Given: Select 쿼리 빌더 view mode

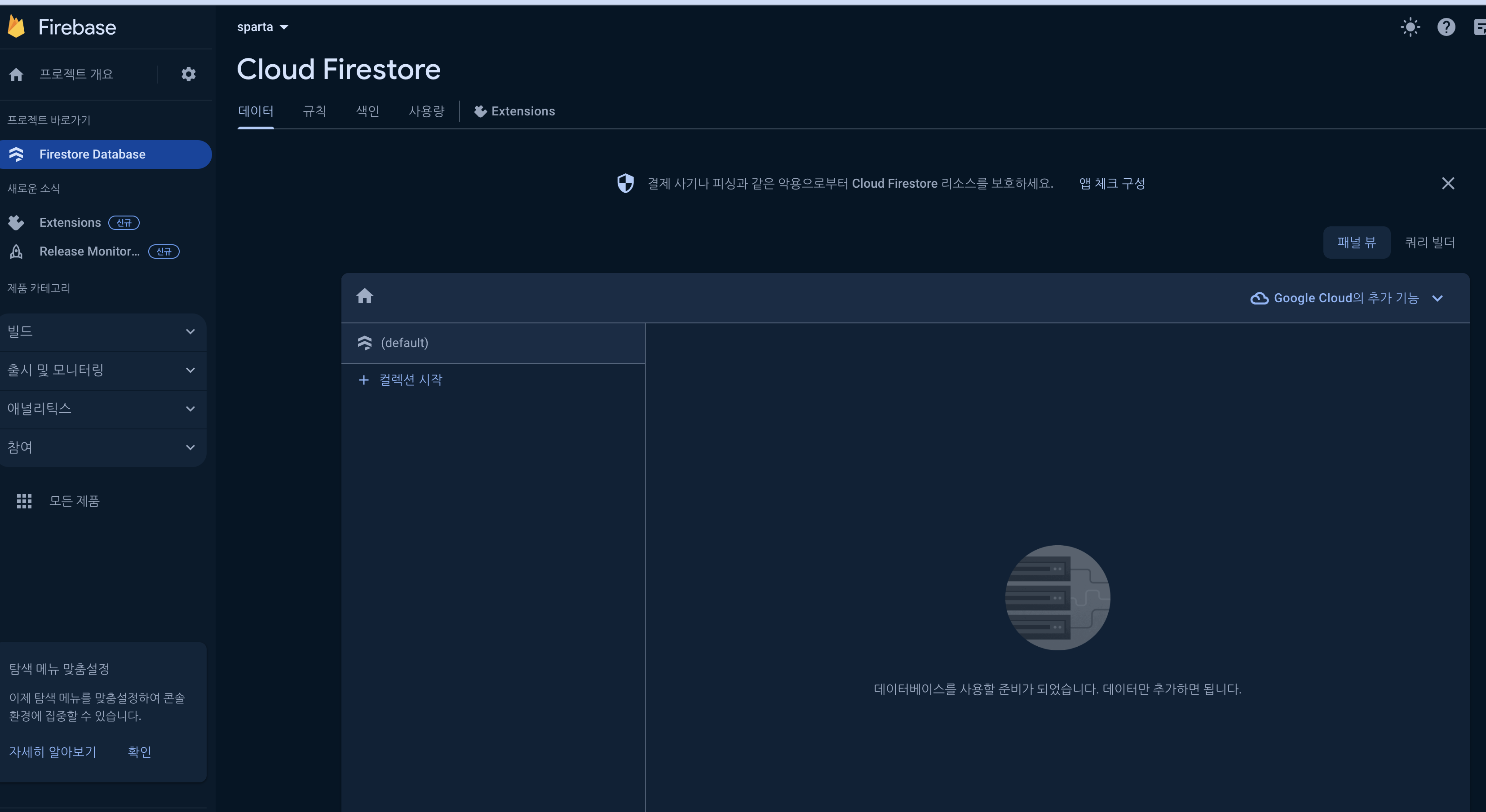Looking at the screenshot, I should pyautogui.click(x=1429, y=243).
